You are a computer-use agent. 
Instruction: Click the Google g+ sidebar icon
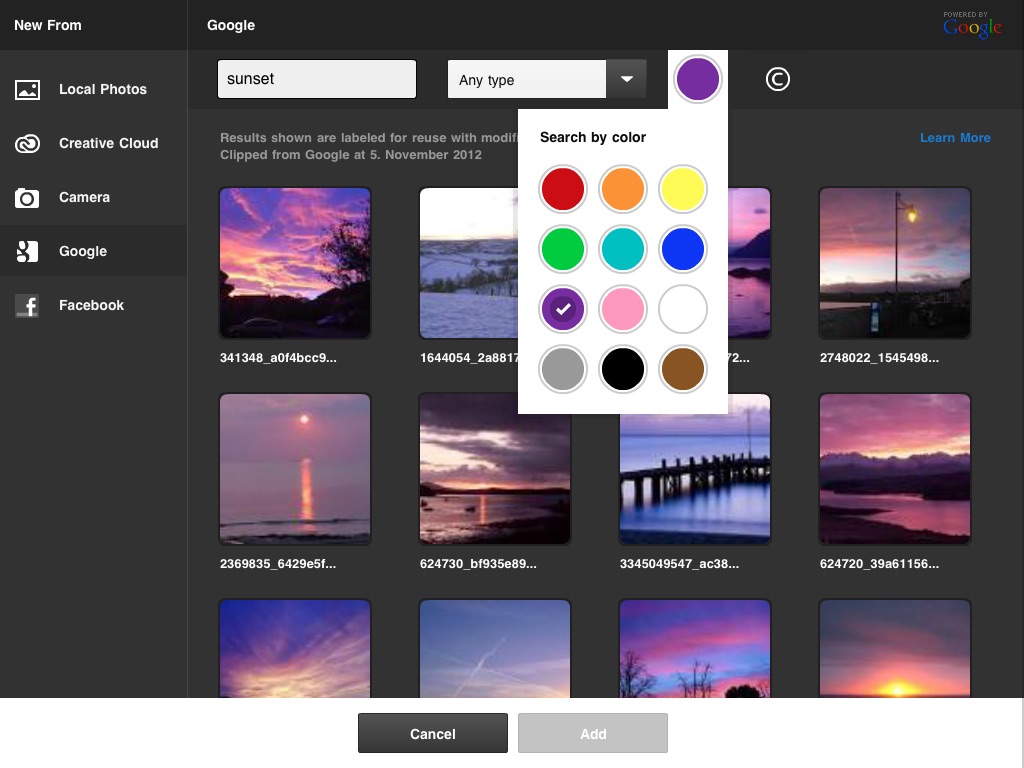tap(27, 251)
